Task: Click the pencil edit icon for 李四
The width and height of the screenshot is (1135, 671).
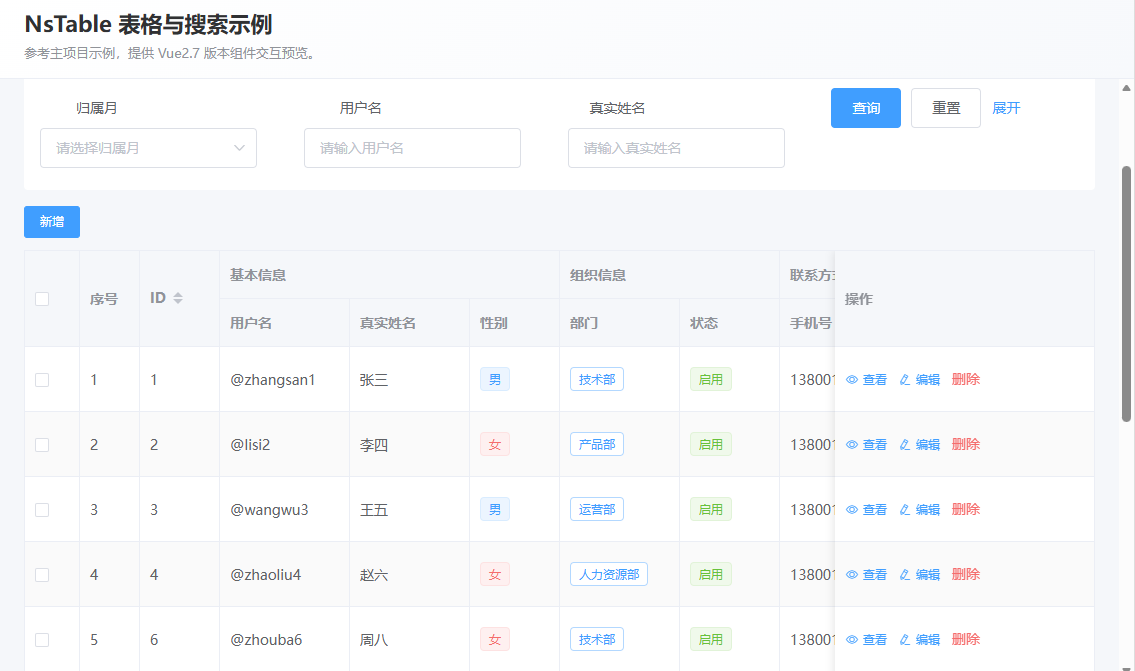Action: pos(905,445)
